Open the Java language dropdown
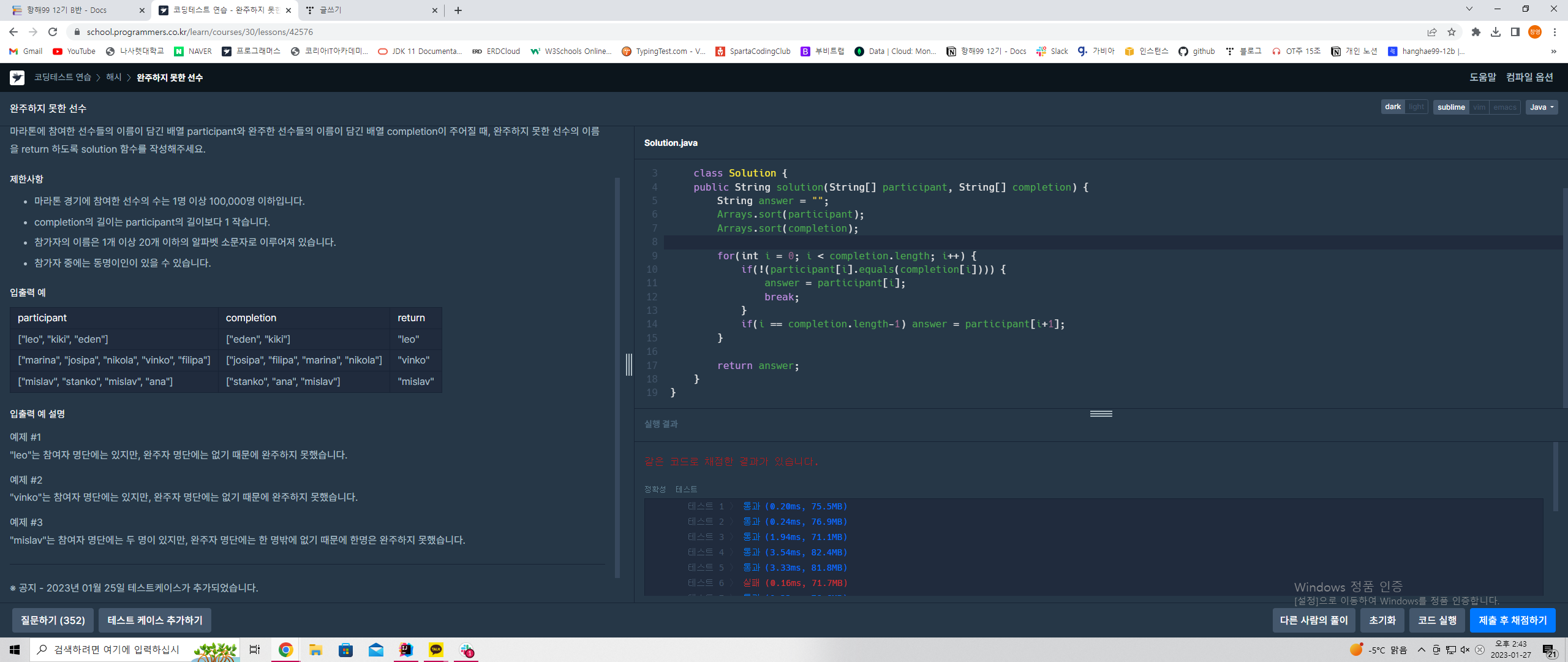The image size is (1568, 662). click(x=1541, y=107)
